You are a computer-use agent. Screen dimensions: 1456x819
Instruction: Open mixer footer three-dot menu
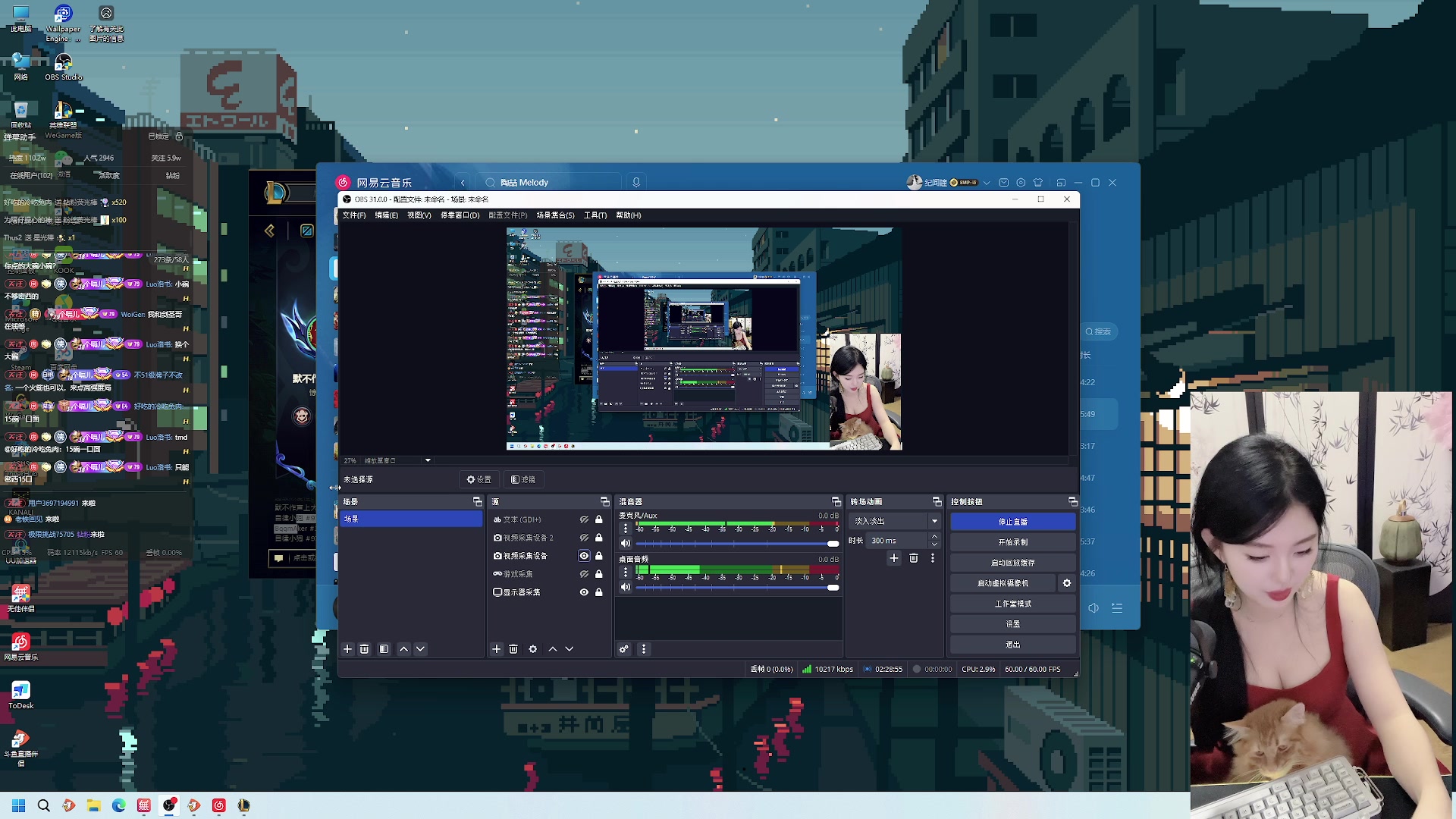[643, 649]
